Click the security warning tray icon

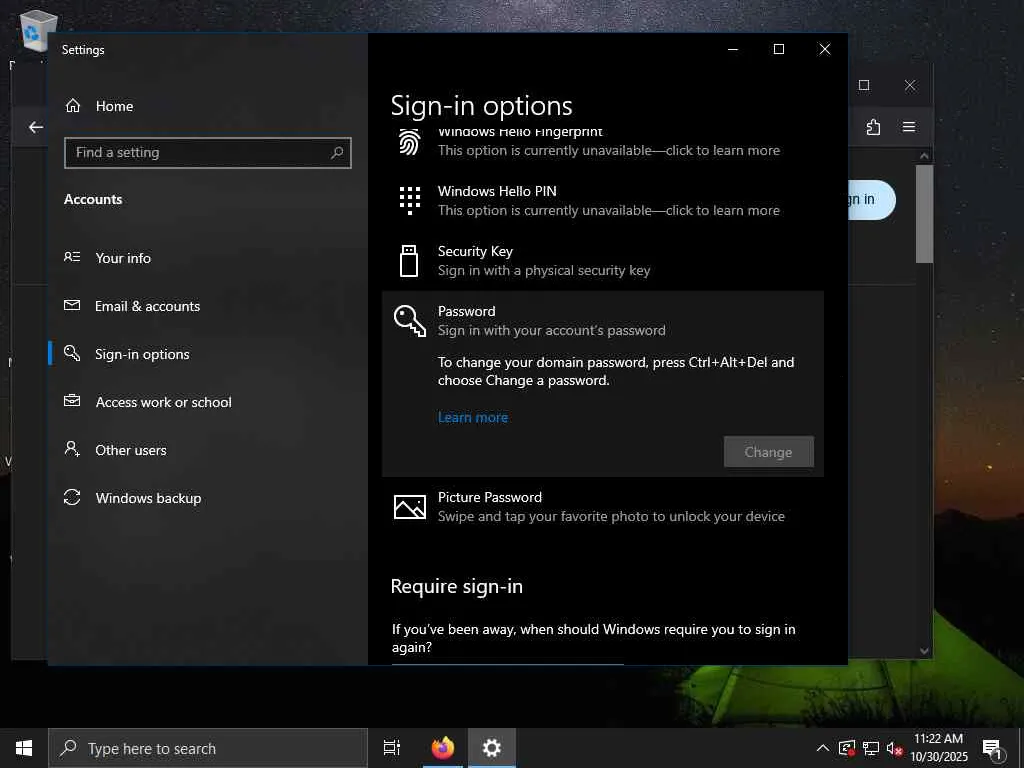click(847, 748)
